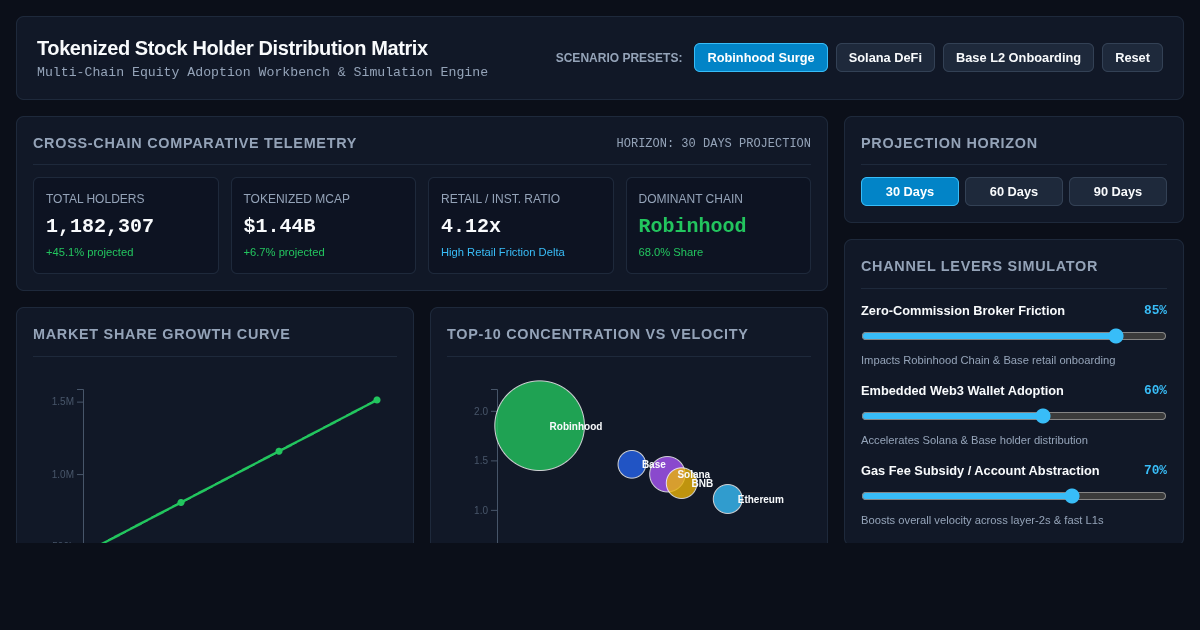
Task: Click the +45.1% projected text
Action: (90, 252)
